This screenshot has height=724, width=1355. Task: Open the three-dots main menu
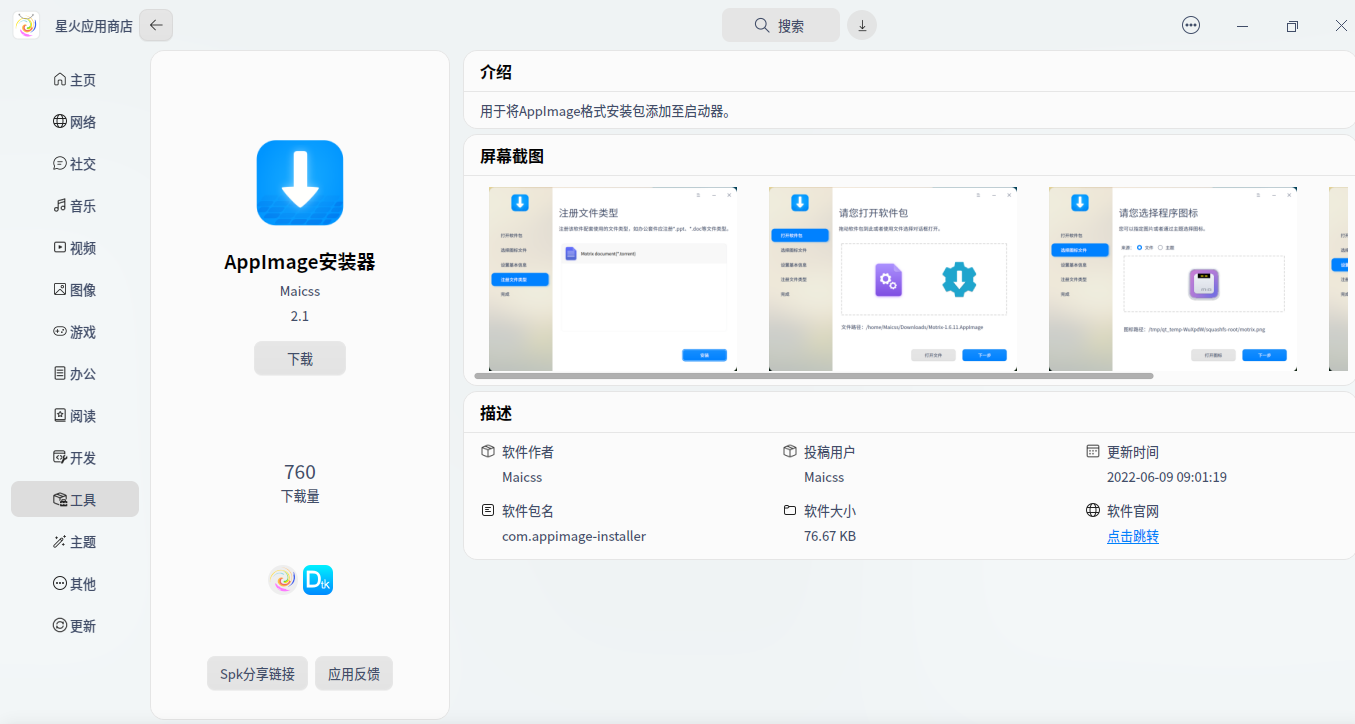pyautogui.click(x=1191, y=25)
